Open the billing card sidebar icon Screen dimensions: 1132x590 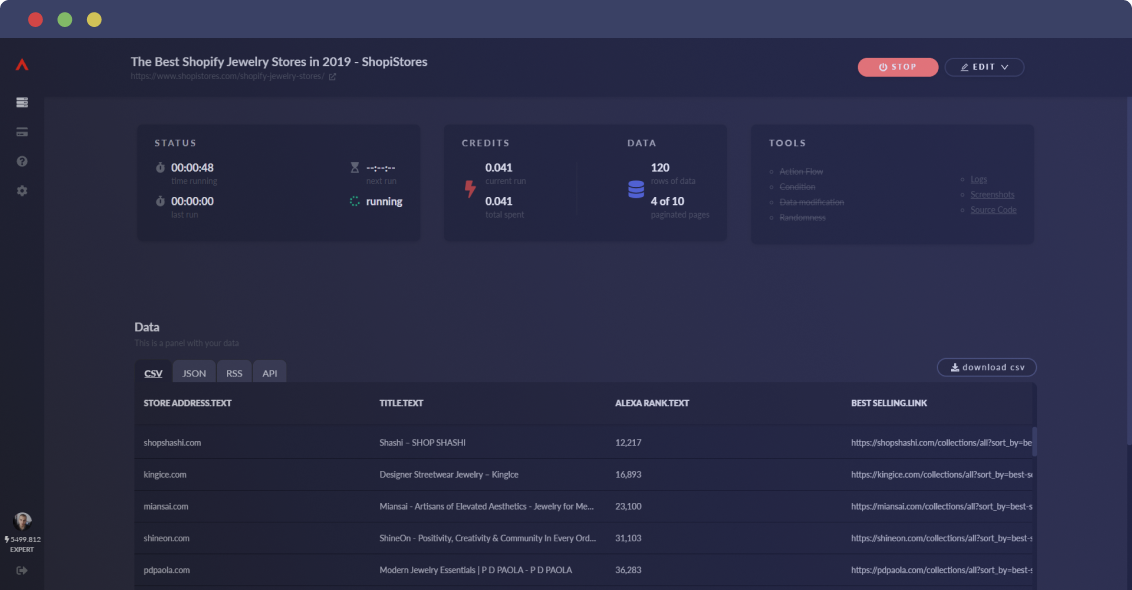point(22,132)
